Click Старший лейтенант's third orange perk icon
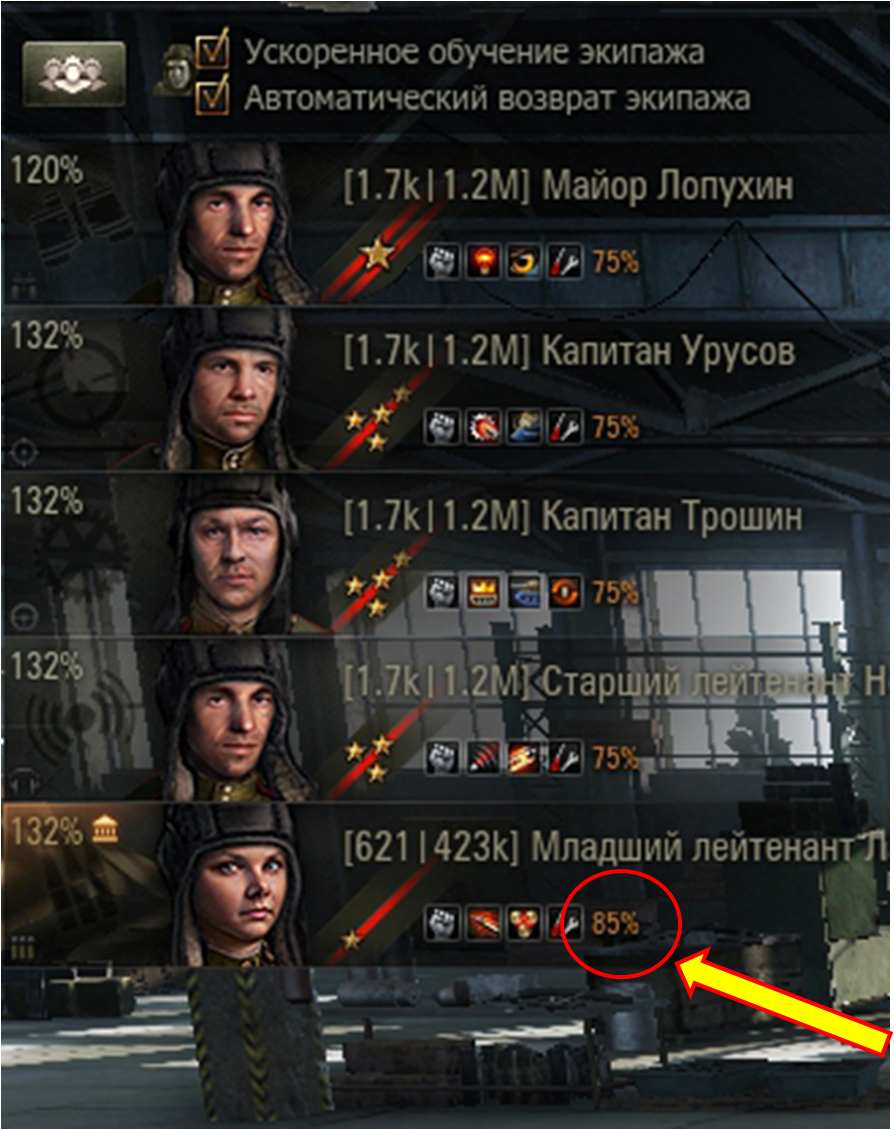 click(524, 757)
